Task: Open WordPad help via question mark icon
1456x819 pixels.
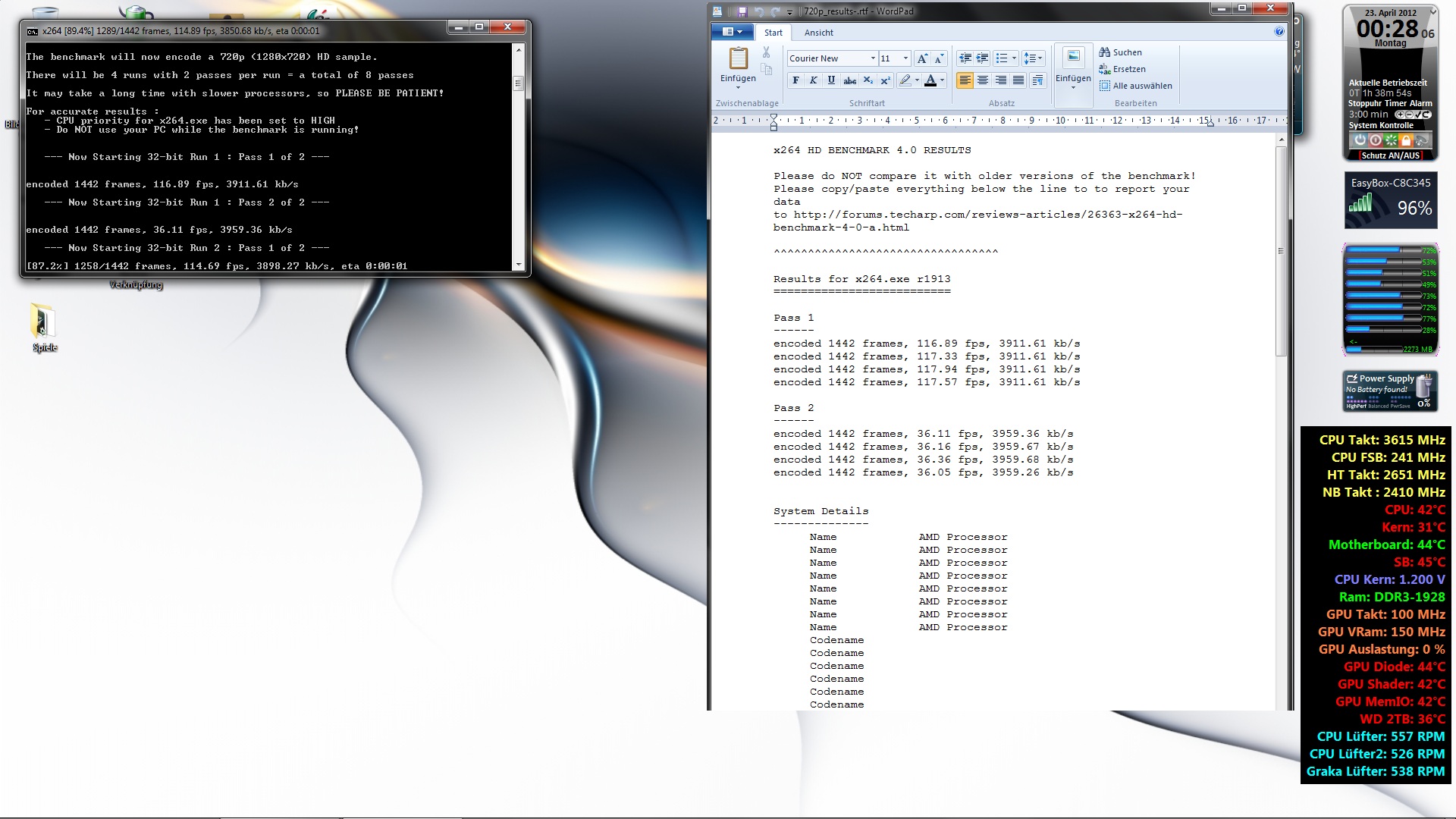Action: (x=1279, y=32)
